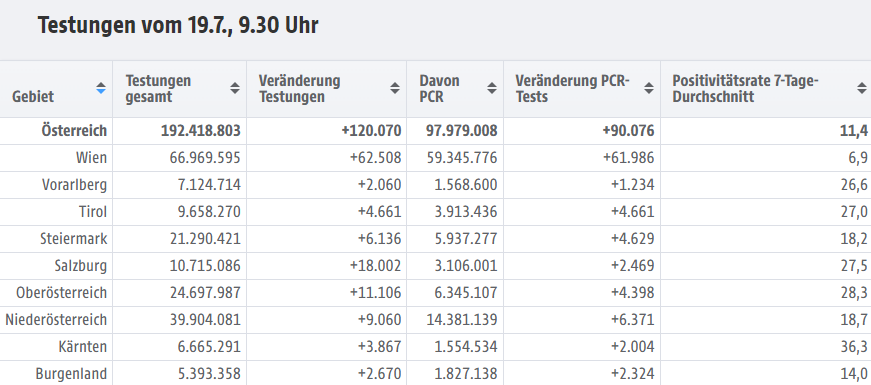Click the Testungen gesamt header text
Screen dimensions: 871x385
click(x=158, y=89)
